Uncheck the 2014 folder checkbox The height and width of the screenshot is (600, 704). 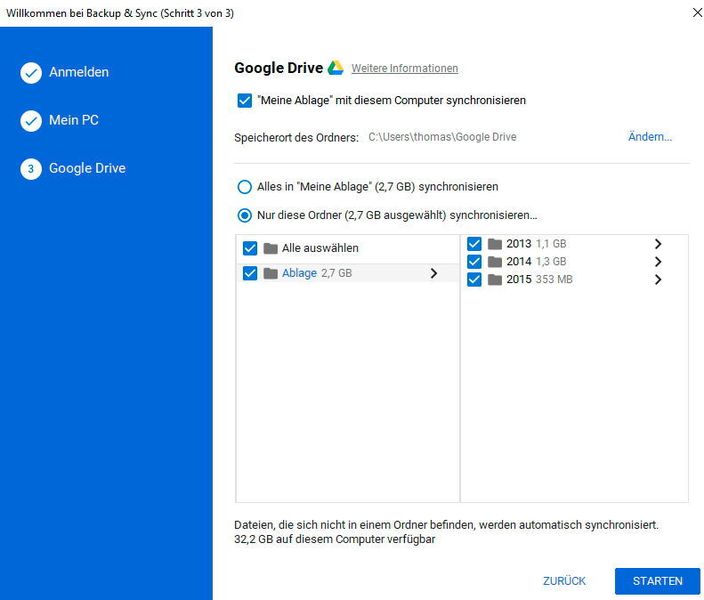click(x=474, y=262)
